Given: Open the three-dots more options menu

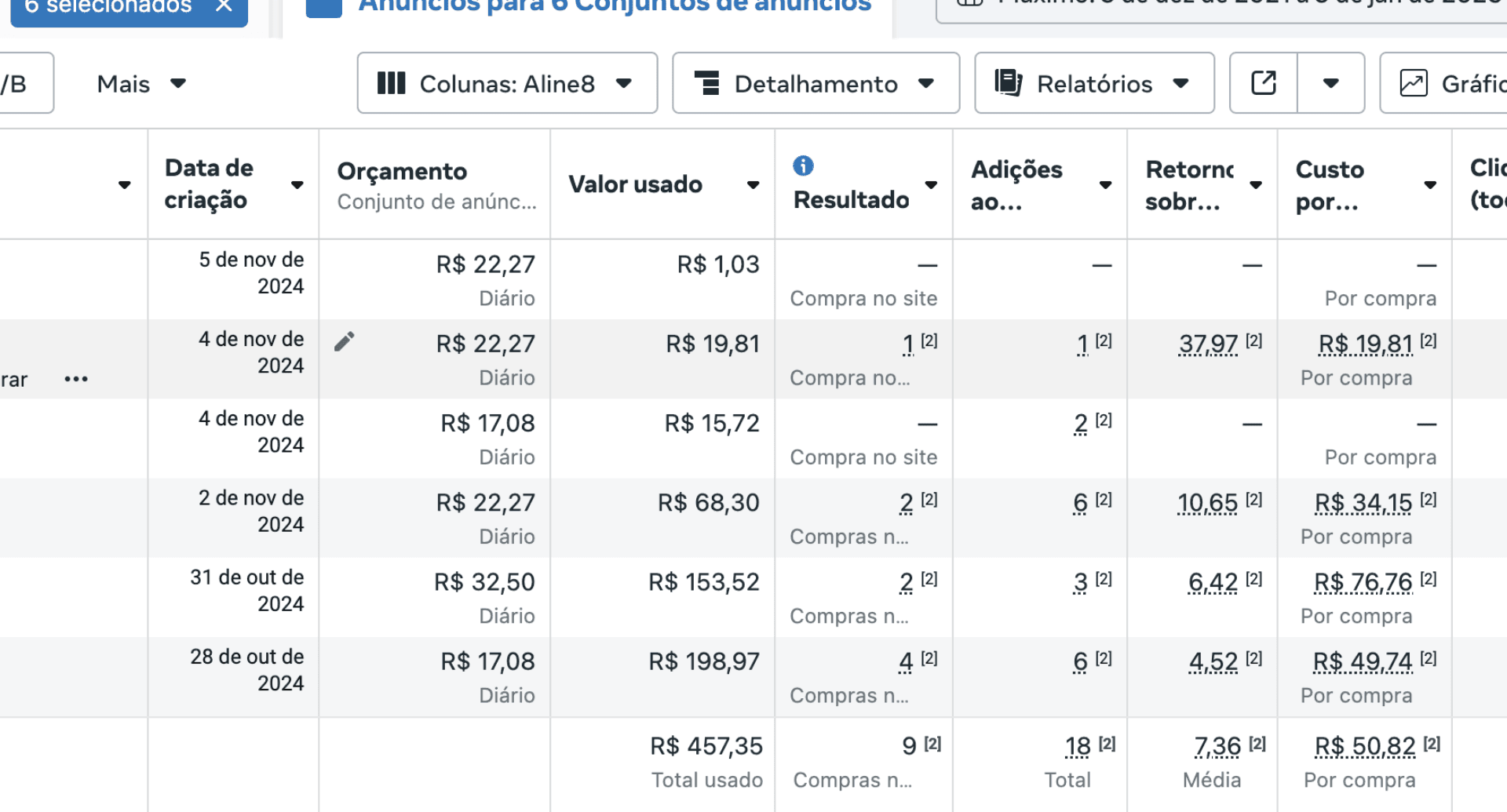Looking at the screenshot, I should pos(76,379).
